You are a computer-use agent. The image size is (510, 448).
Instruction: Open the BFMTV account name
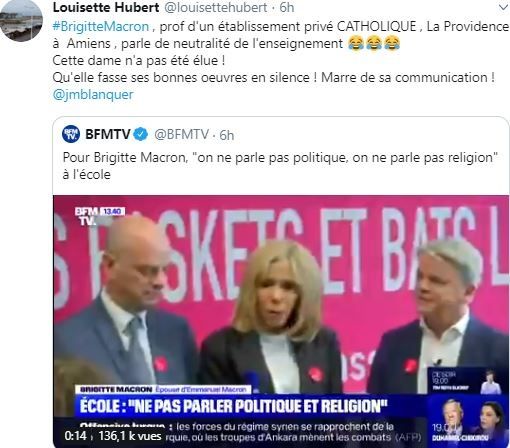coord(107,134)
